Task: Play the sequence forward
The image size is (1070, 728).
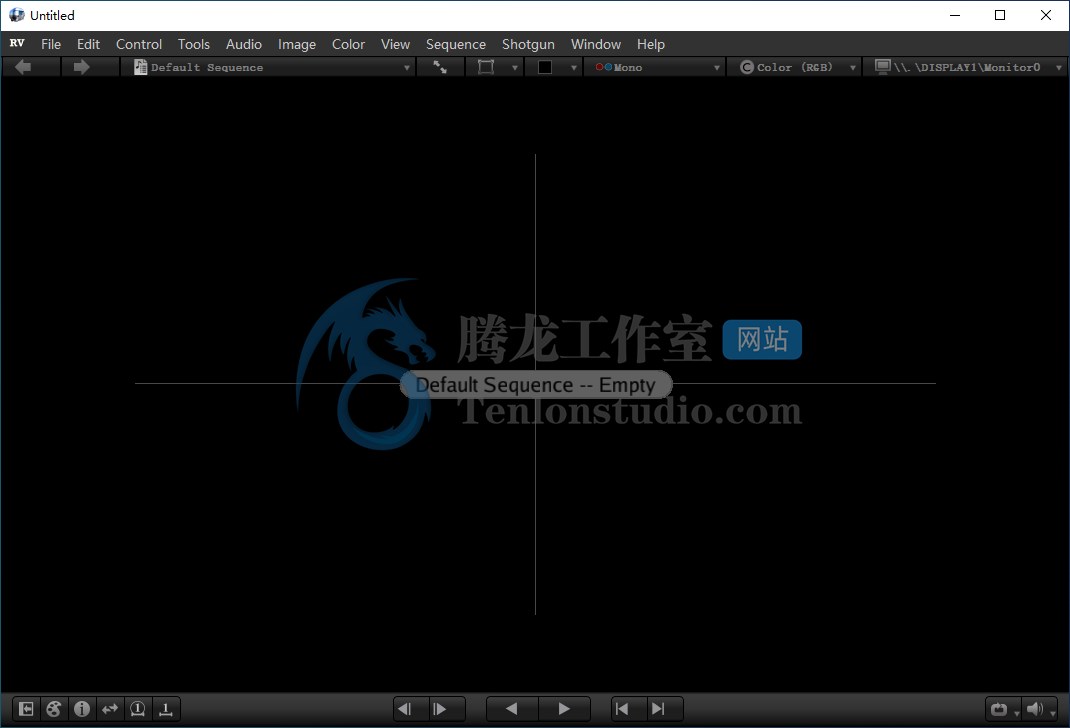Action: click(564, 709)
